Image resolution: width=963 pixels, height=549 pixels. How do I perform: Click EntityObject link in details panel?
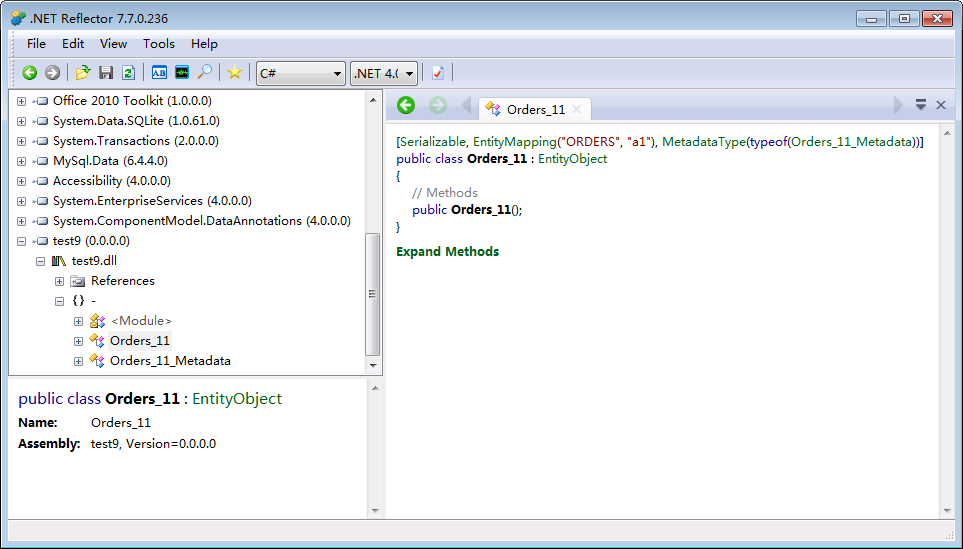coord(236,399)
